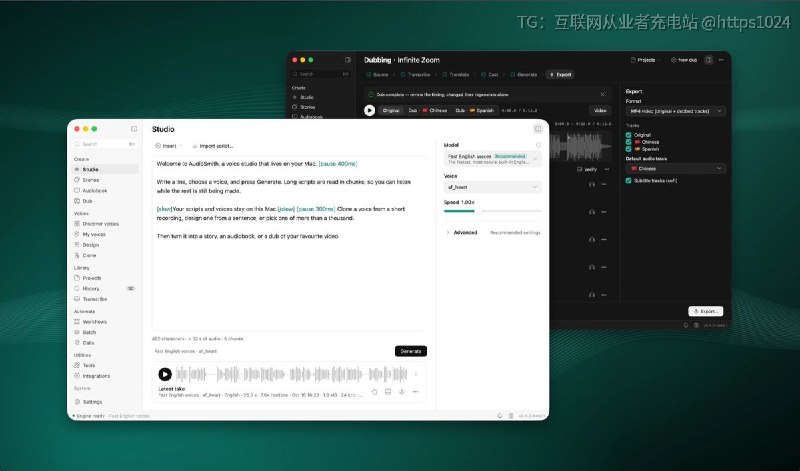Toggle the Dubbing window inspector panel icon
The image size is (800, 471).
tap(709, 60)
